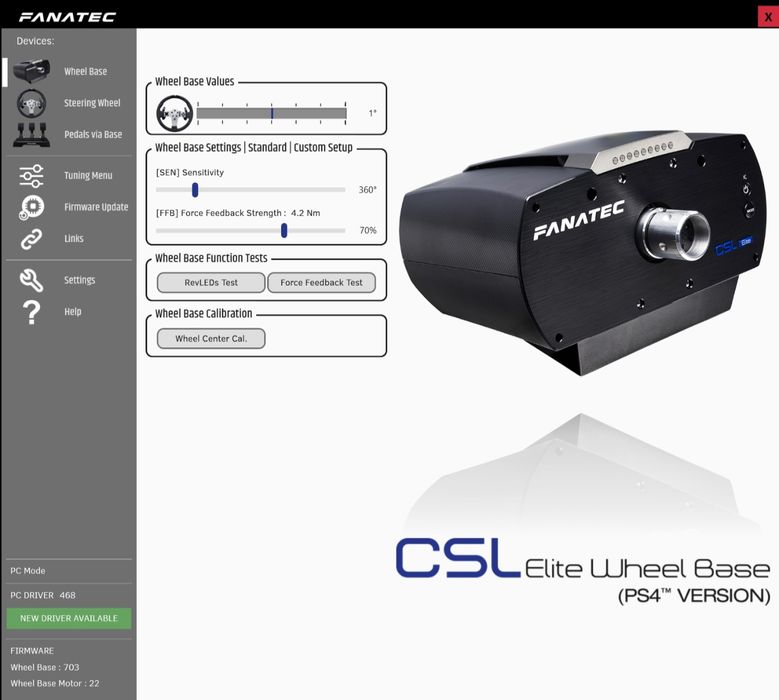Click the CSL Elite wheel base product image
This screenshot has height=700, width=779.
pyautogui.click(x=584, y=252)
